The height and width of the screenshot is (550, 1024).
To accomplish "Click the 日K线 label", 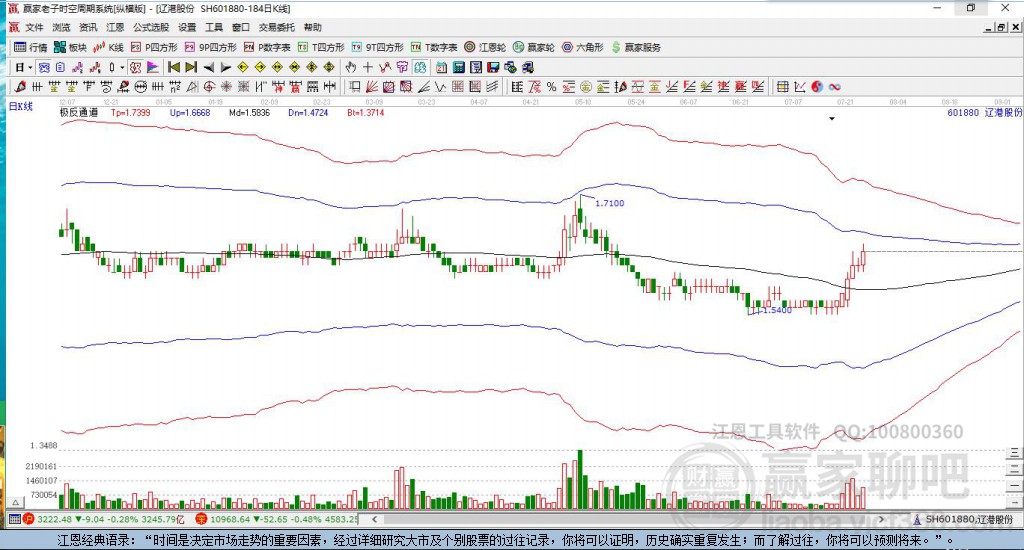I will 21,106.
